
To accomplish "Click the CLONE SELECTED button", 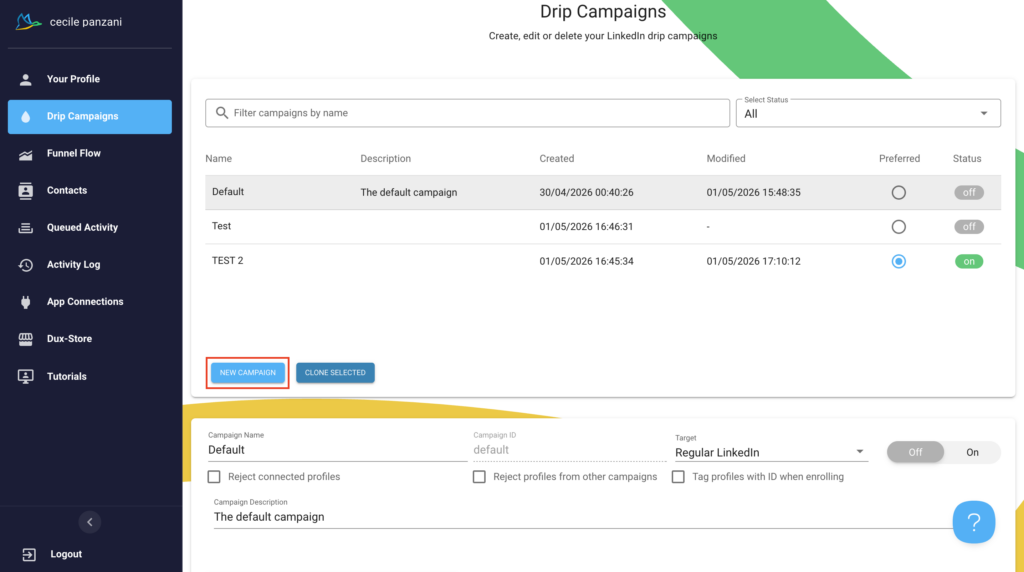I will click(335, 373).
